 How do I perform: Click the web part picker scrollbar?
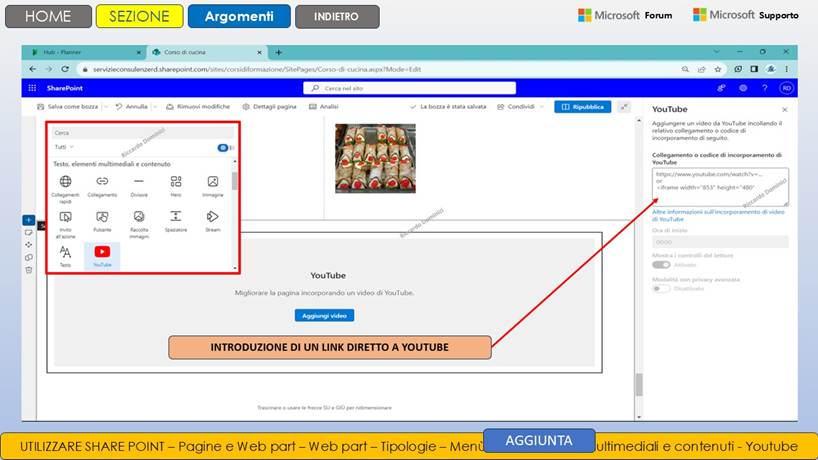point(235,181)
